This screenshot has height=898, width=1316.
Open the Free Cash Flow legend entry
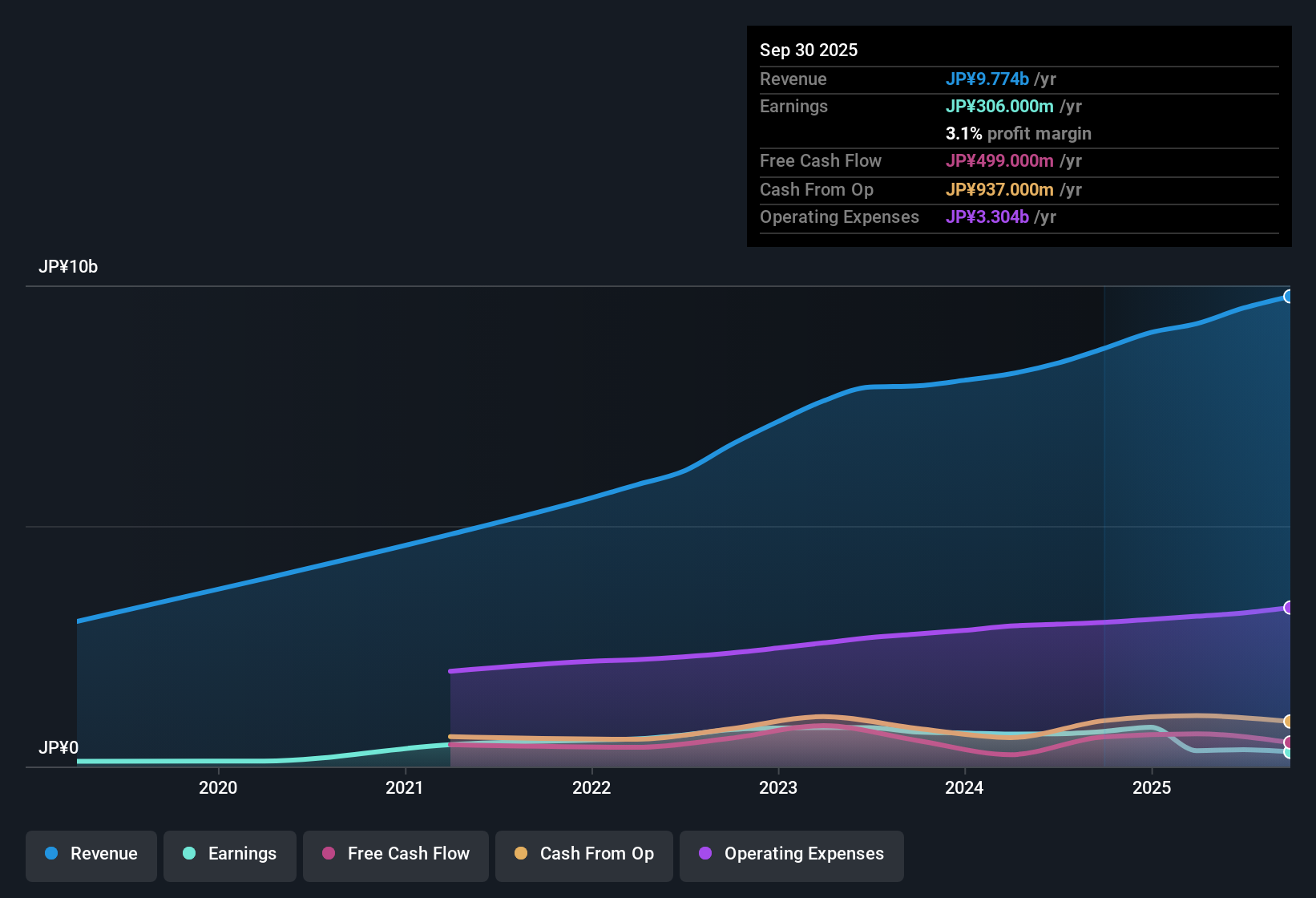tap(395, 854)
